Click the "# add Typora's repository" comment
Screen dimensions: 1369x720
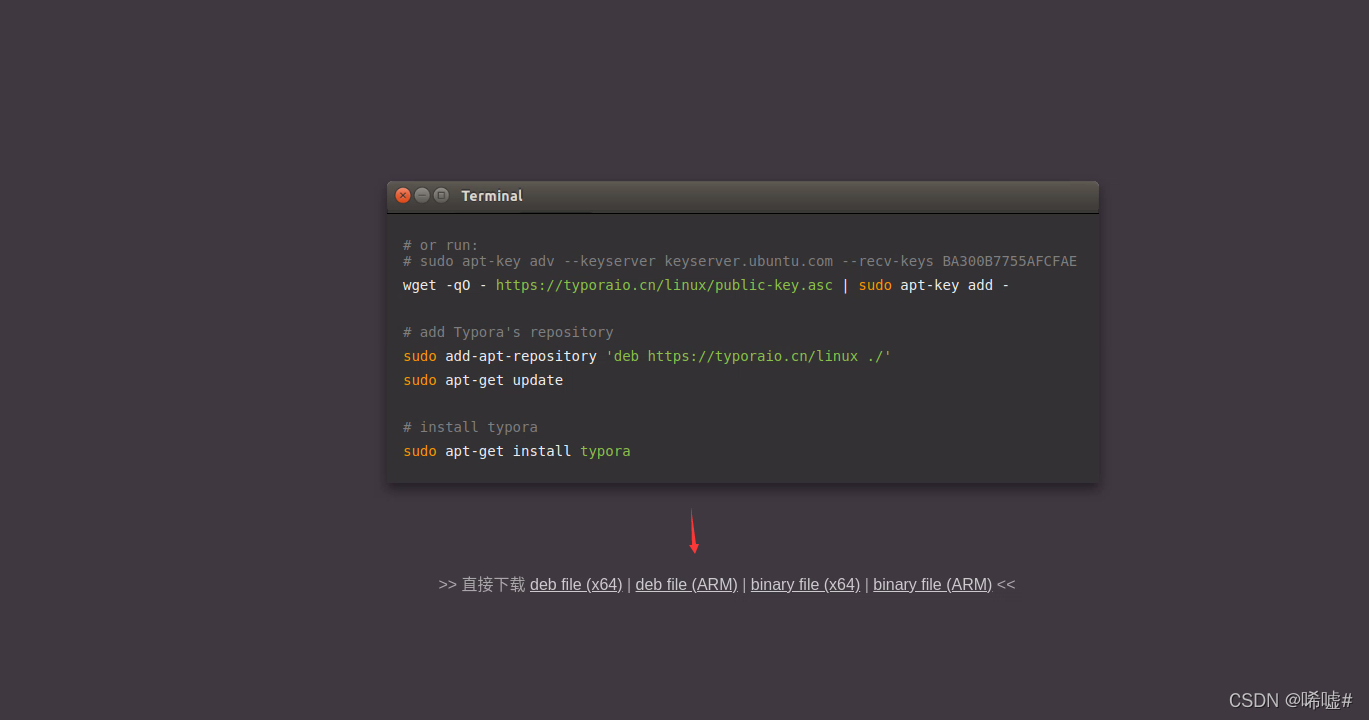[508, 332]
